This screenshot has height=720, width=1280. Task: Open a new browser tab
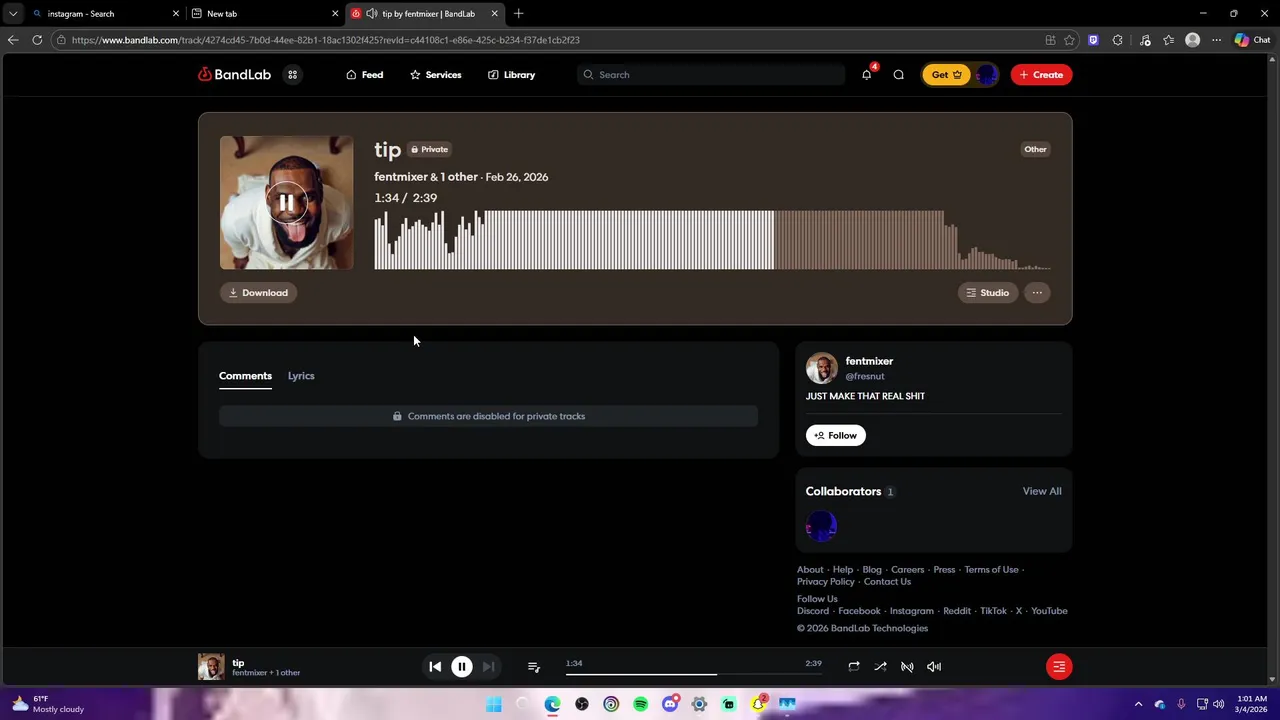518,14
